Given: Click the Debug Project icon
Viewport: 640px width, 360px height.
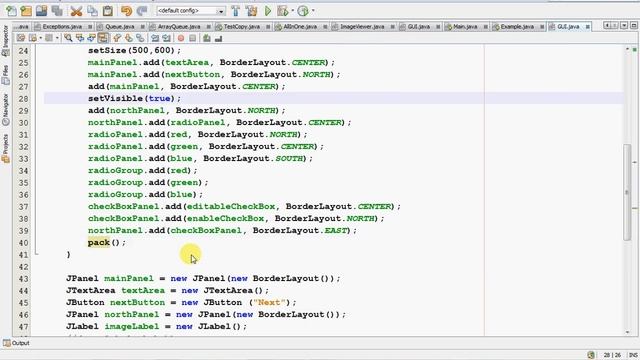Looking at the screenshot, I should [282, 11].
